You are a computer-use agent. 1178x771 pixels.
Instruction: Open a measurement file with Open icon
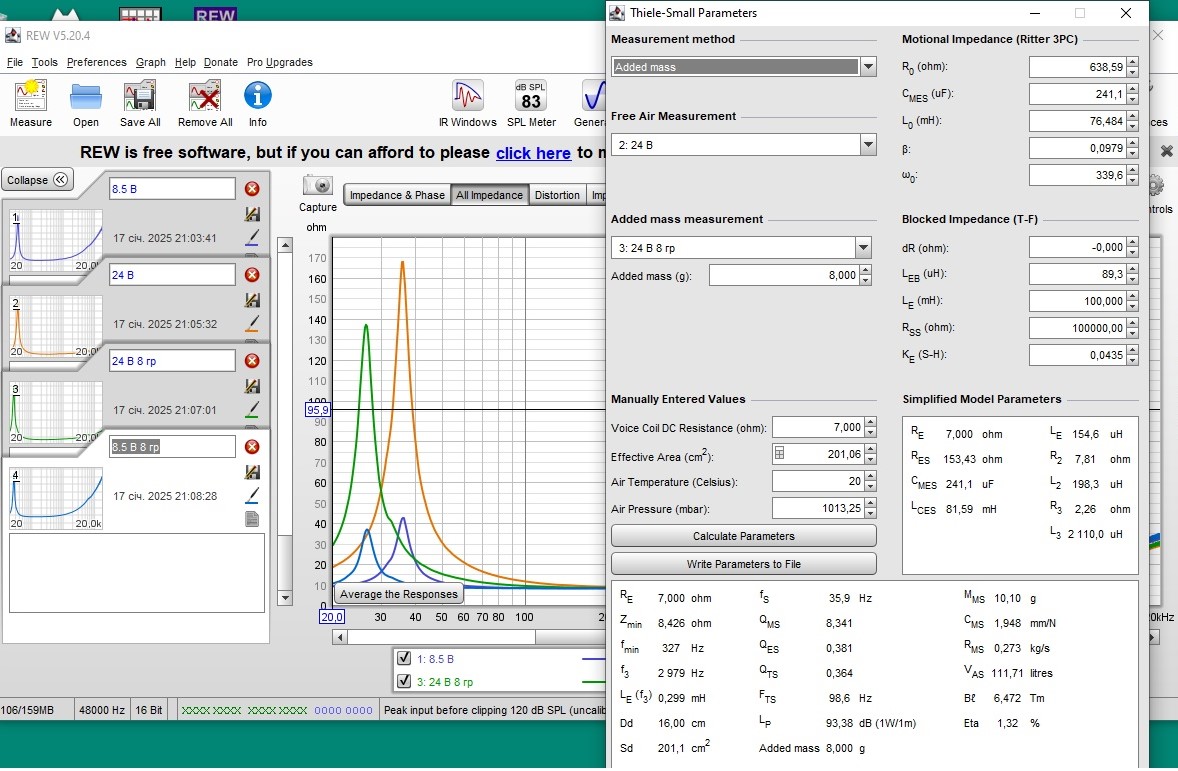[86, 96]
